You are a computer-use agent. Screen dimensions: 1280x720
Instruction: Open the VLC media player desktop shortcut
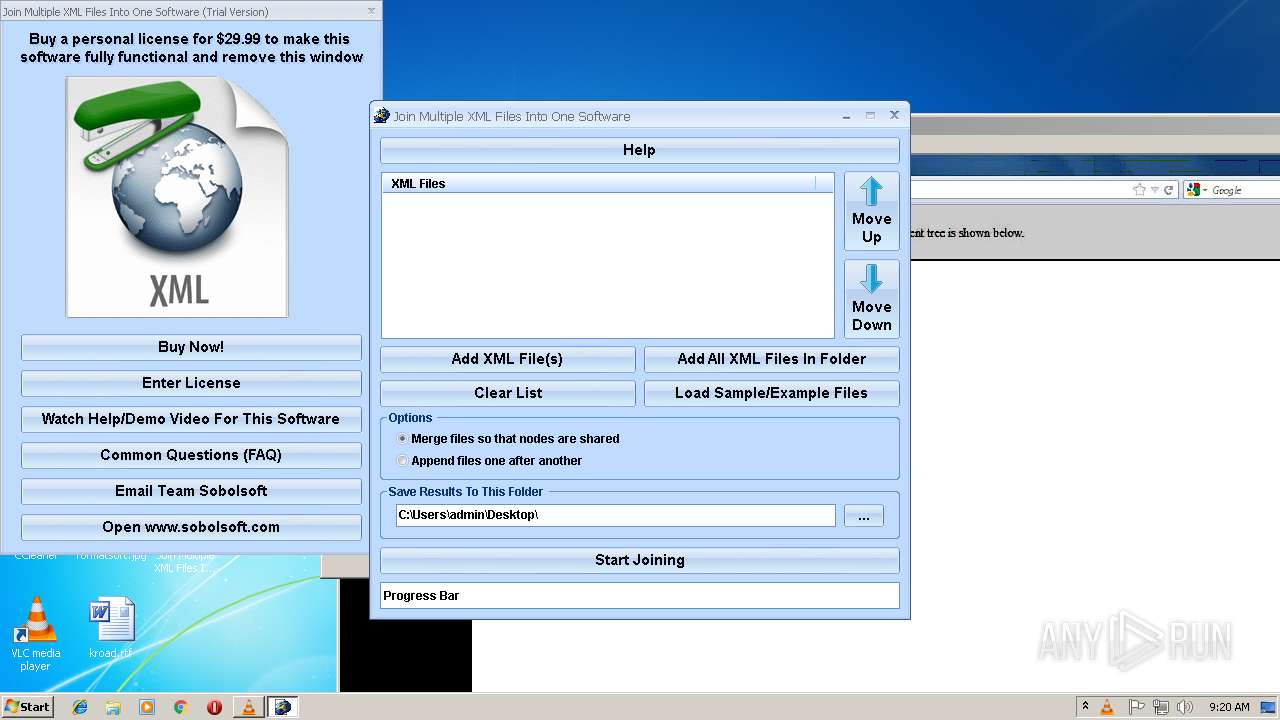tap(35, 633)
